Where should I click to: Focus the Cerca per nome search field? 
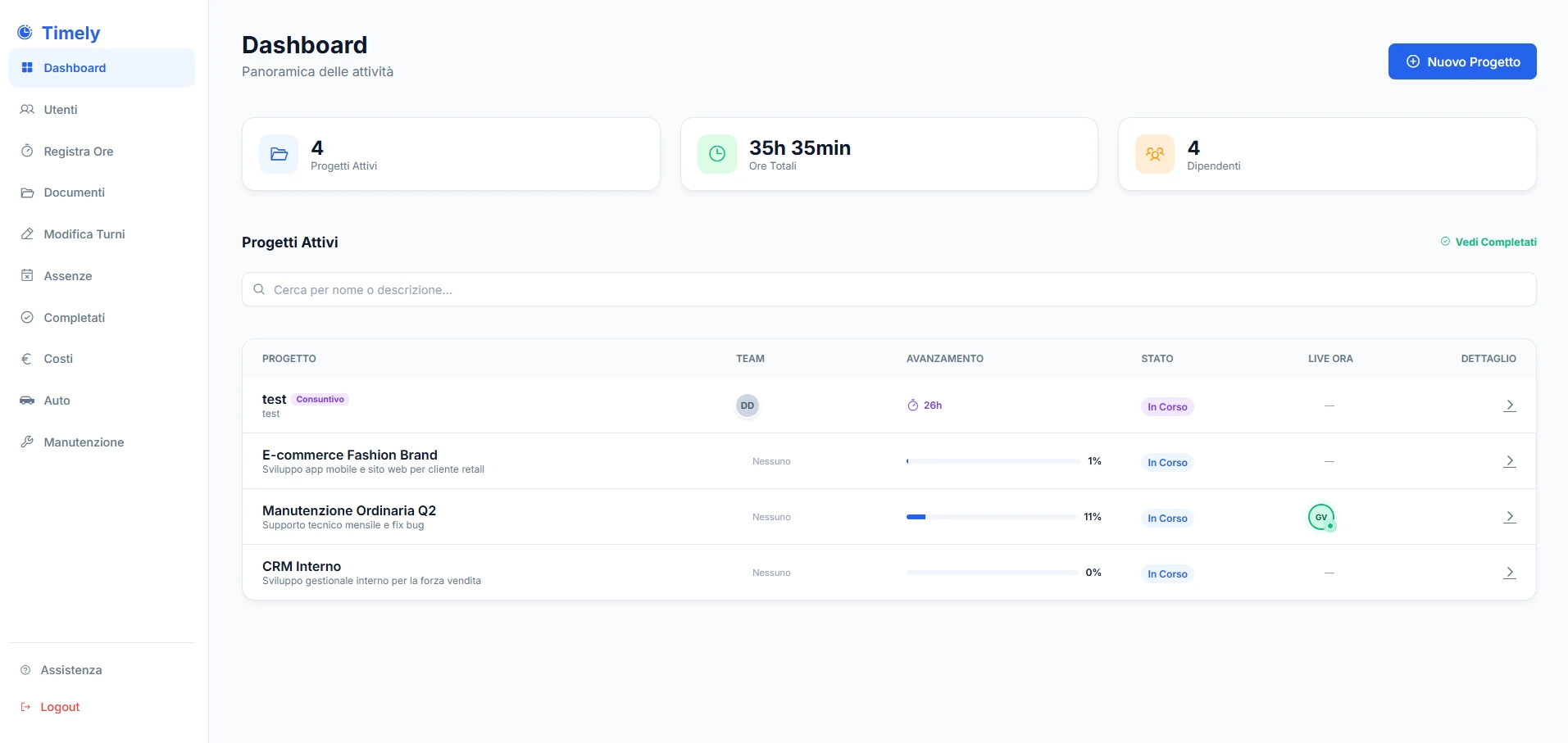[889, 289]
